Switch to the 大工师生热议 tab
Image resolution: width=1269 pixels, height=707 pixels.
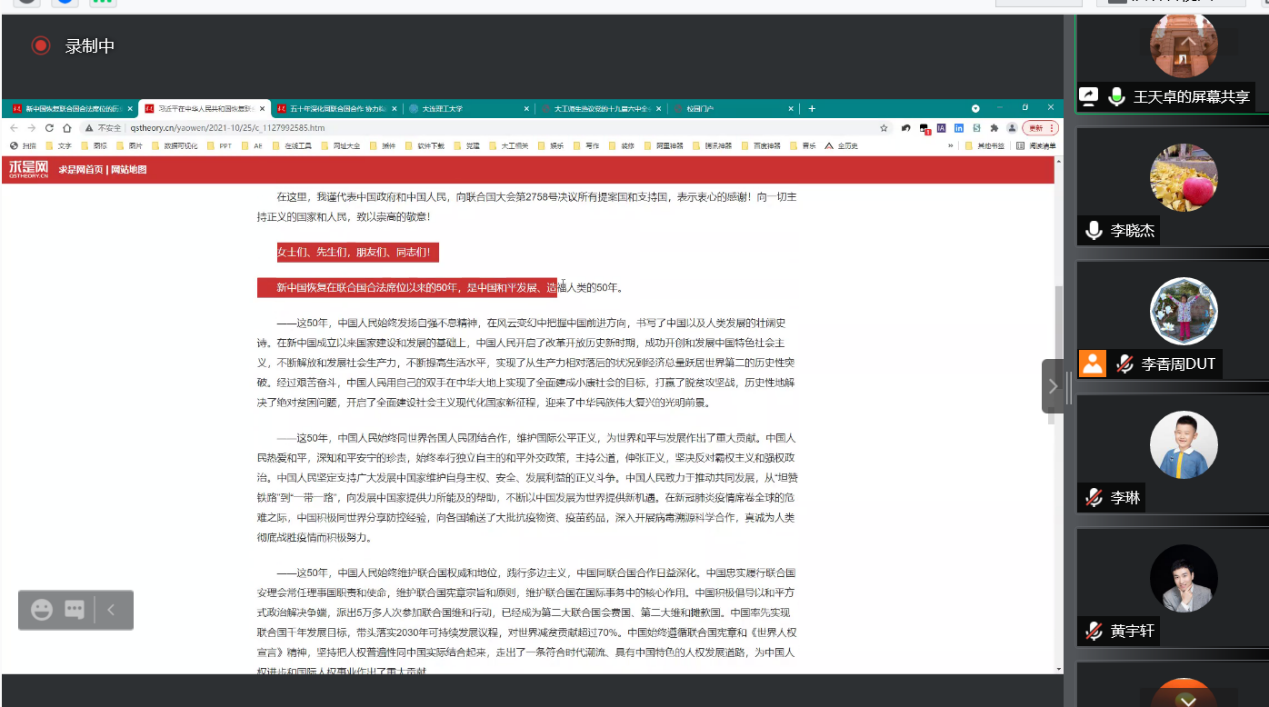[602, 108]
